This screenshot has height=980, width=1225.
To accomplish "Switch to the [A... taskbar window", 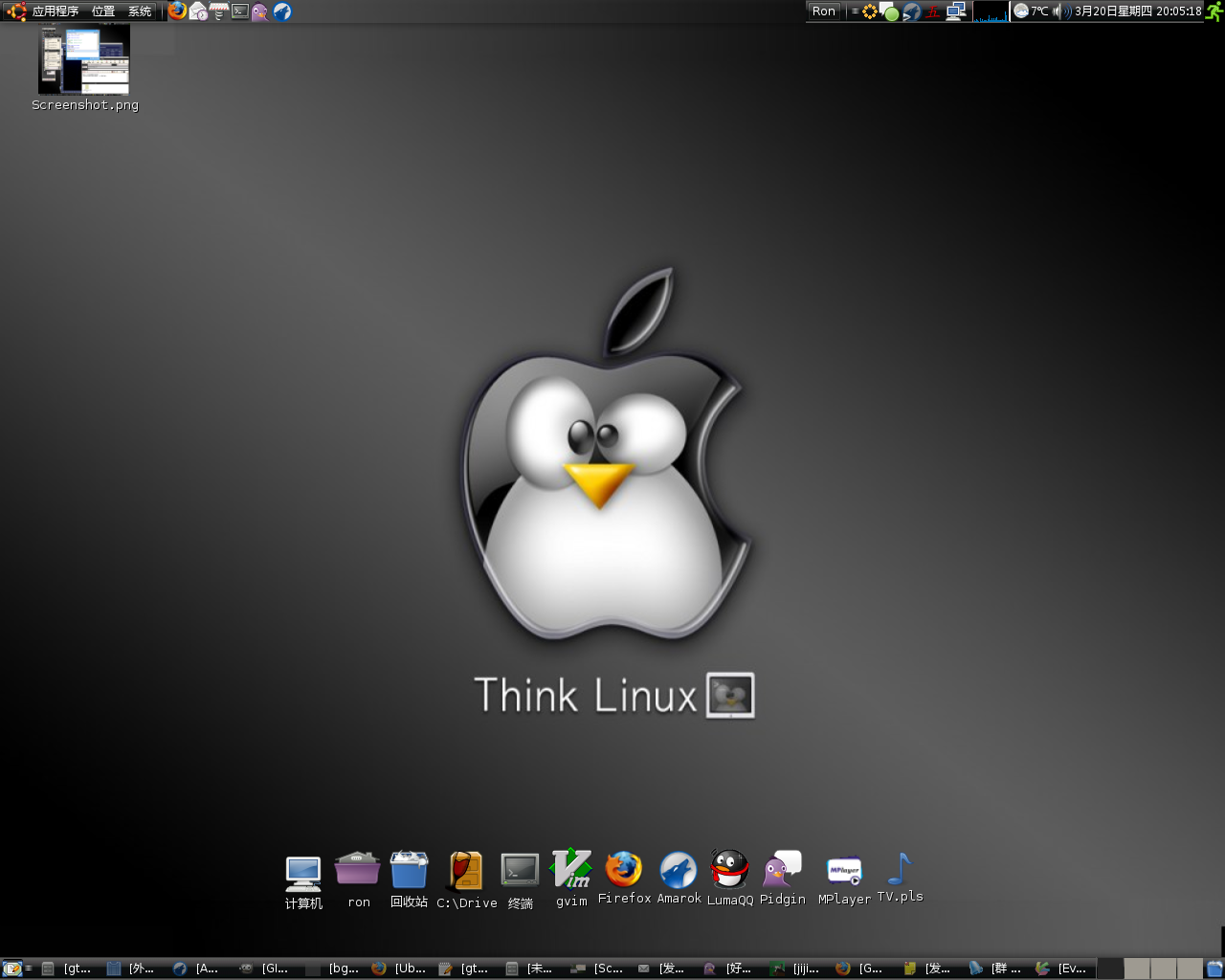I will (x=197, y=969).
